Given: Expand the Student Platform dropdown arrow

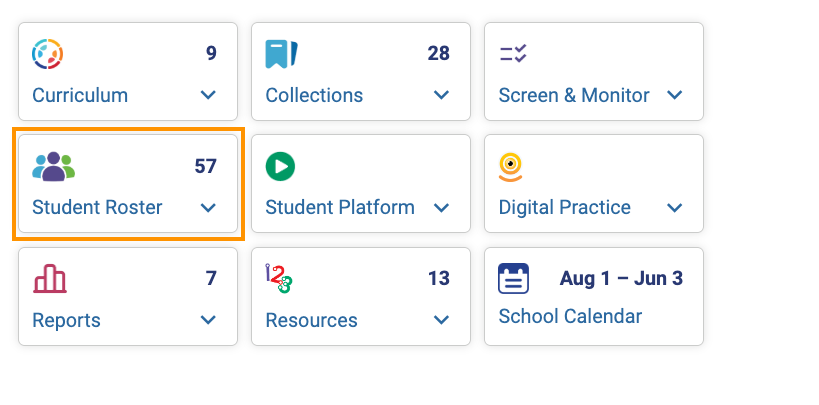Looking at the screenshot, I should tap(441, 208).
